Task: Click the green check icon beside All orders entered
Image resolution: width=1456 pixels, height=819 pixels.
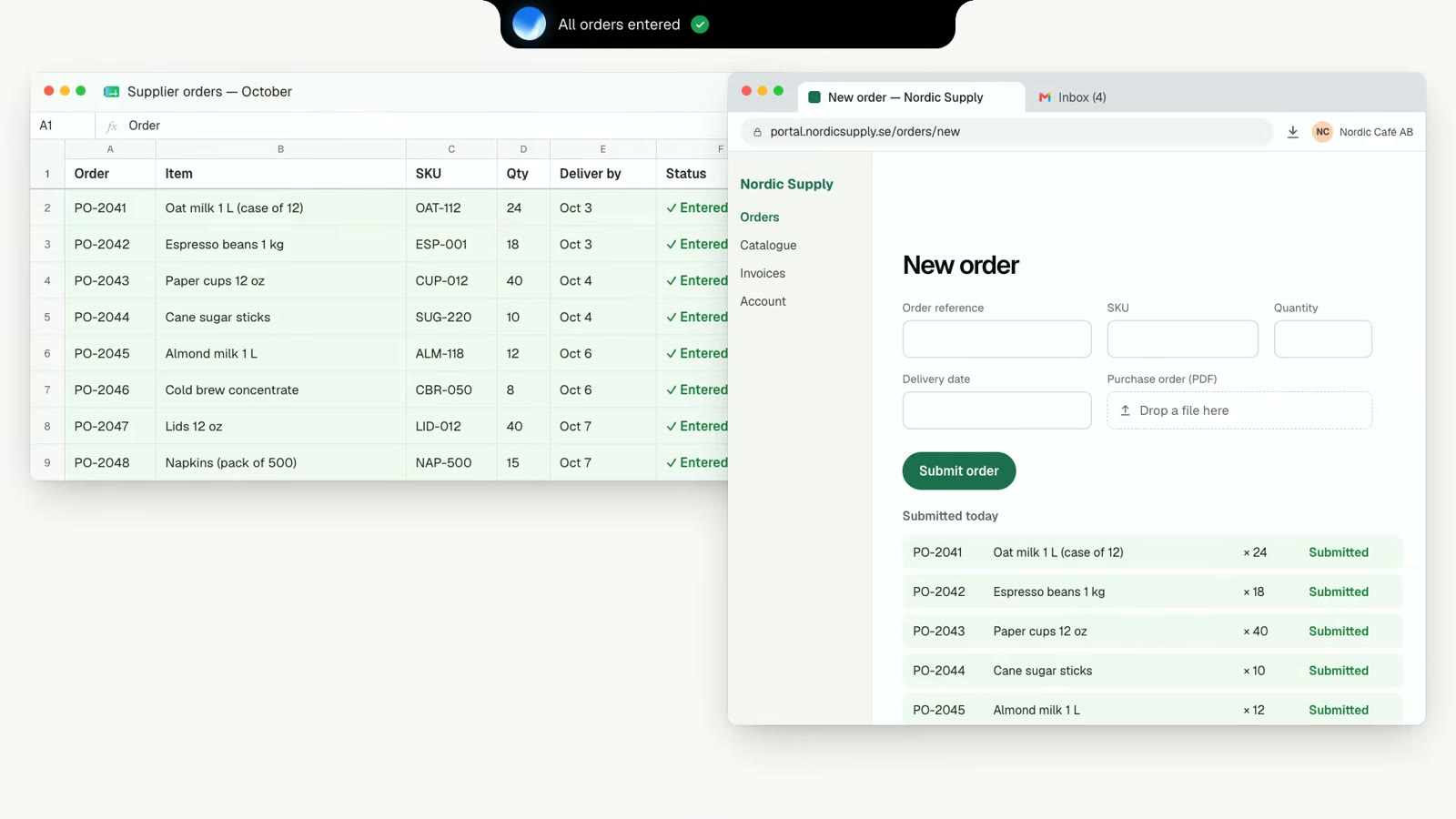Action: coord(700,25)
